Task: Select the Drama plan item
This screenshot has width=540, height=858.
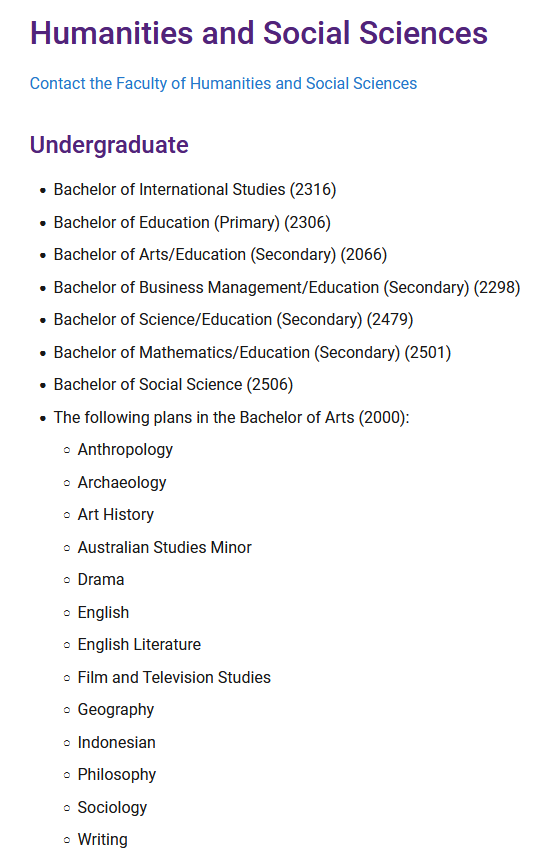Action: pos(101,580)
